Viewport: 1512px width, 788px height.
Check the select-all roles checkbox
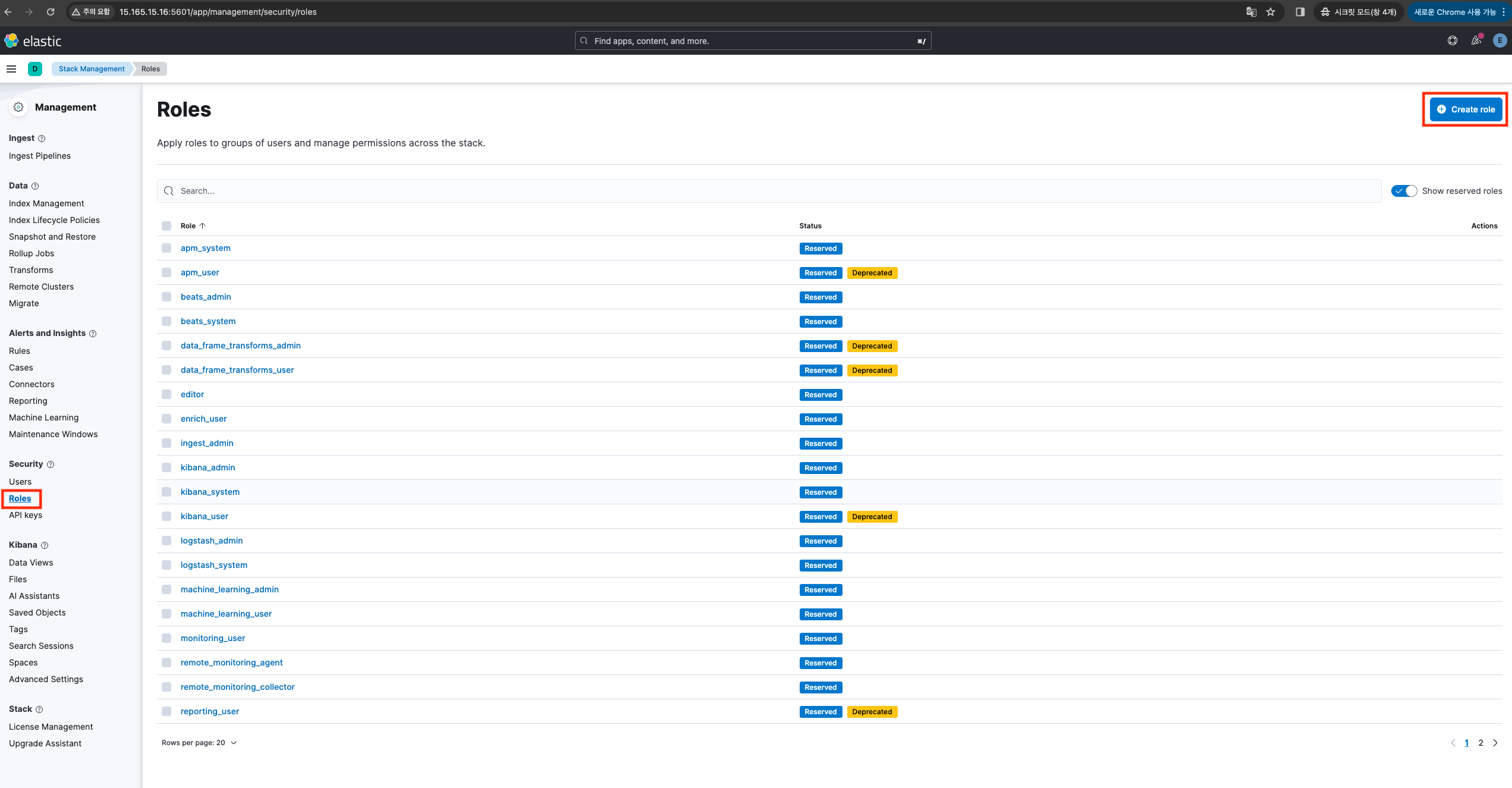166,226
